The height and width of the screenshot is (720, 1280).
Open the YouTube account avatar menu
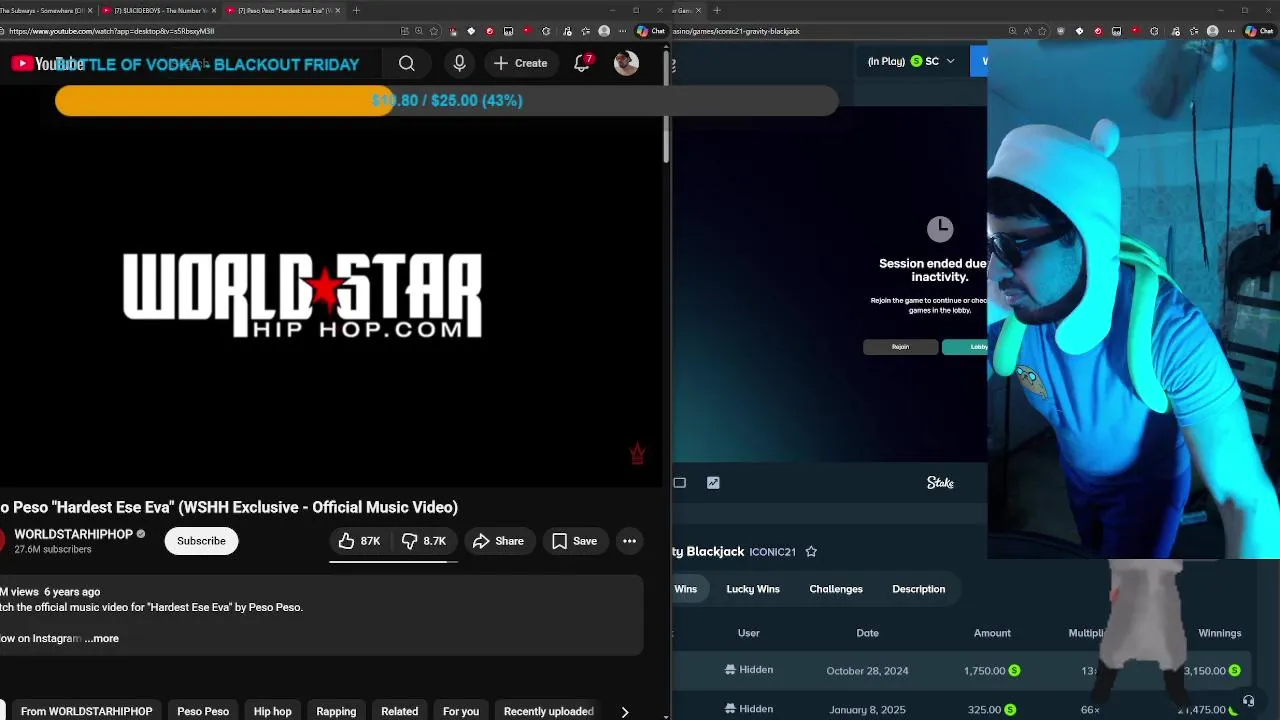(x=626, y=64)
